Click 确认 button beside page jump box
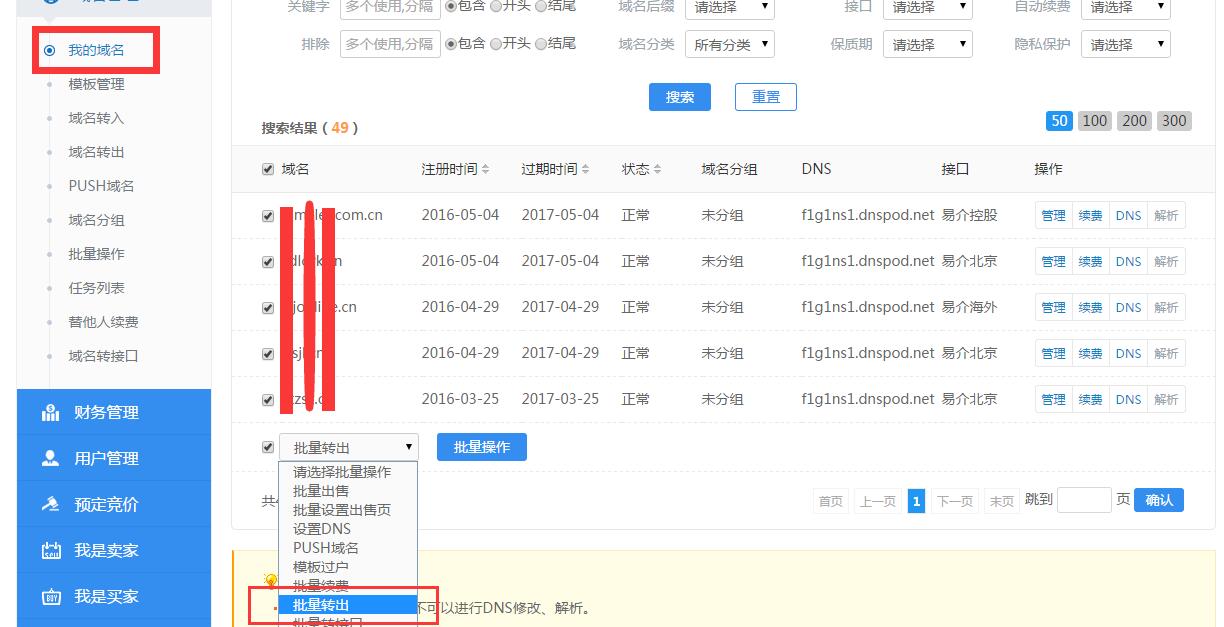The height and width of the screenshot is (627, 1224). pos(1159,500)
